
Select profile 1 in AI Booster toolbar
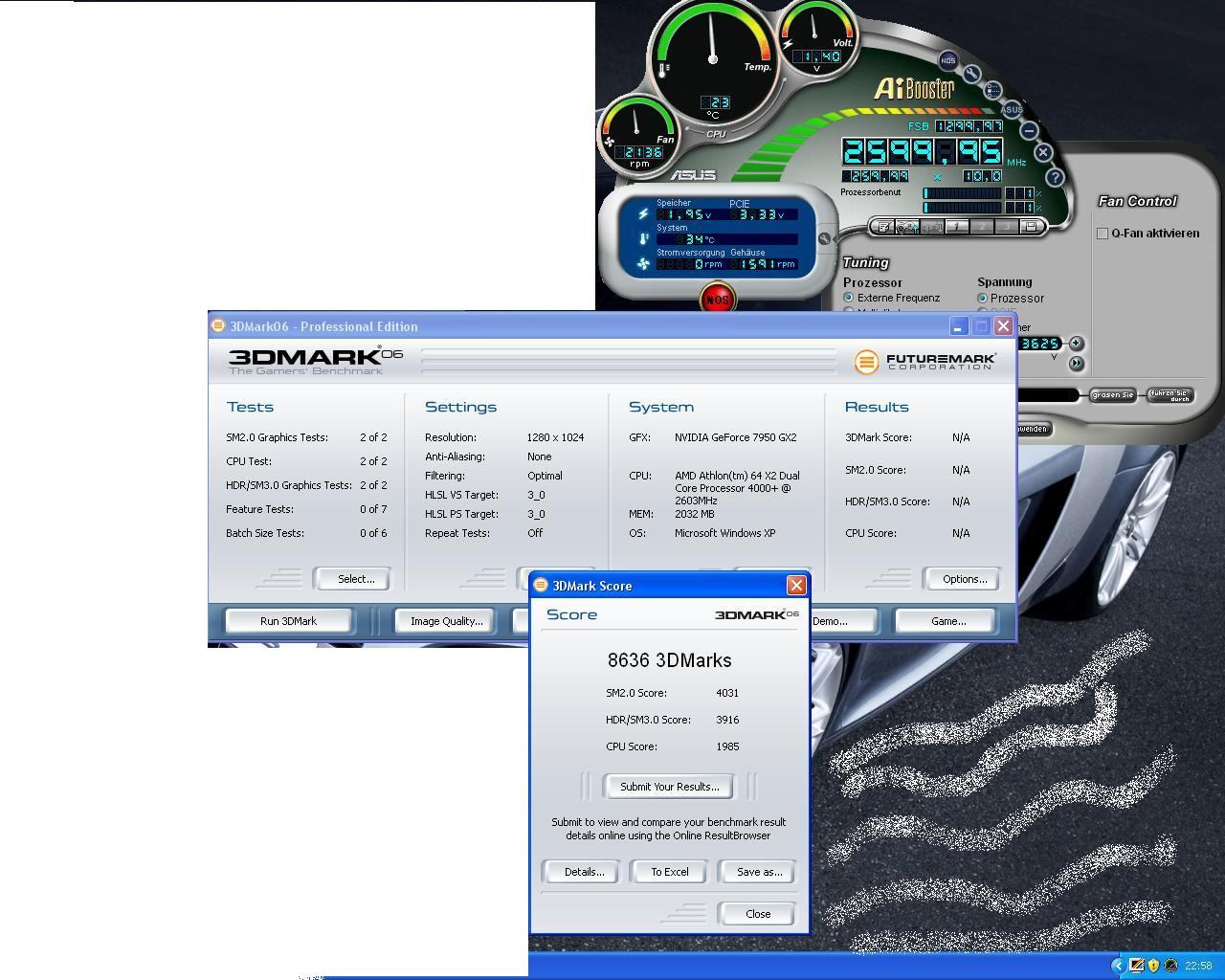[x=958, y=227]
